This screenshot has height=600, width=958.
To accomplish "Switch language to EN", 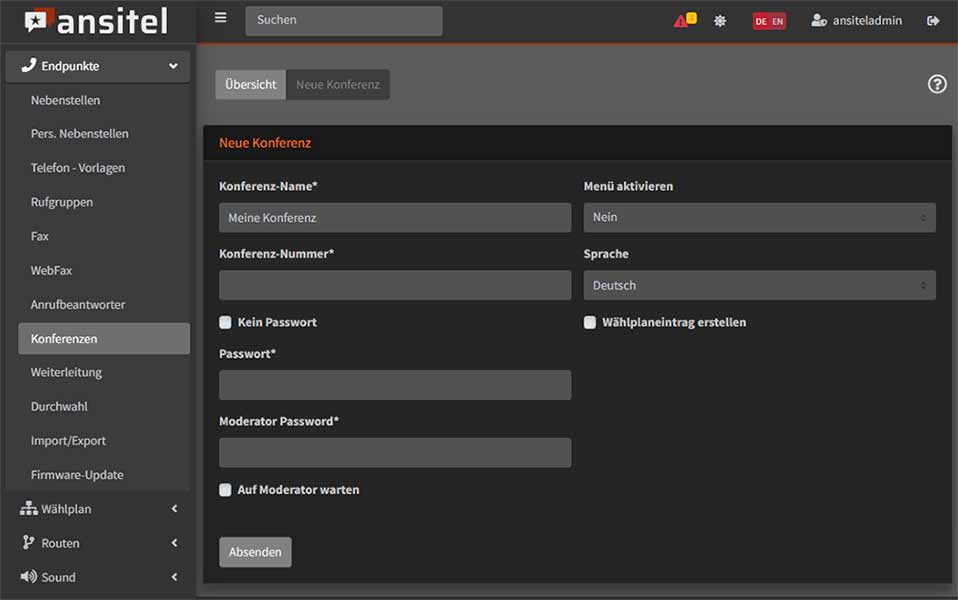I will pyautogui.click(x=778, y=21).
